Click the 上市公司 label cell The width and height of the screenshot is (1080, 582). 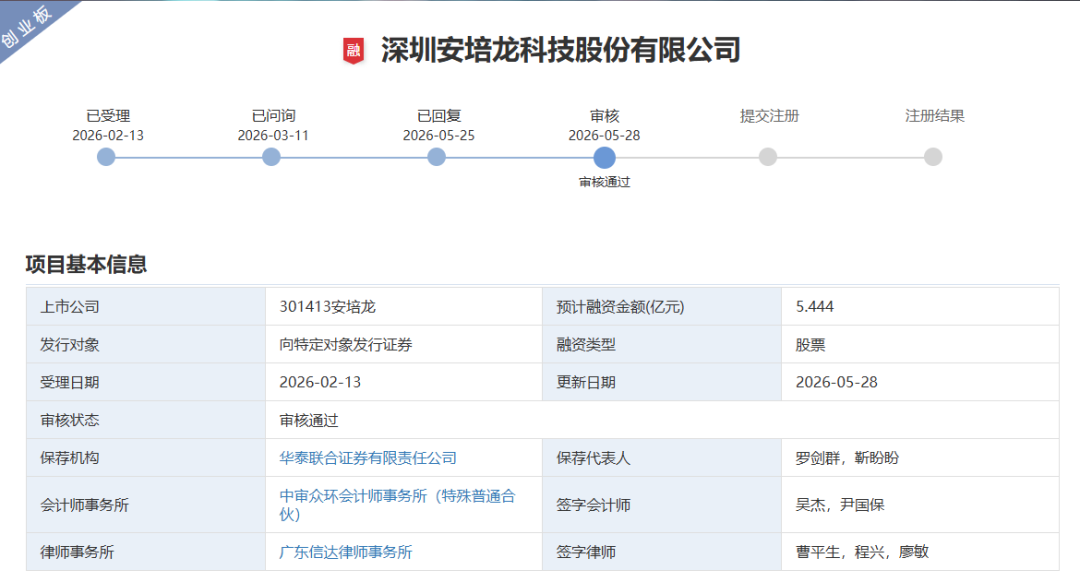click(x=146, y=306)
